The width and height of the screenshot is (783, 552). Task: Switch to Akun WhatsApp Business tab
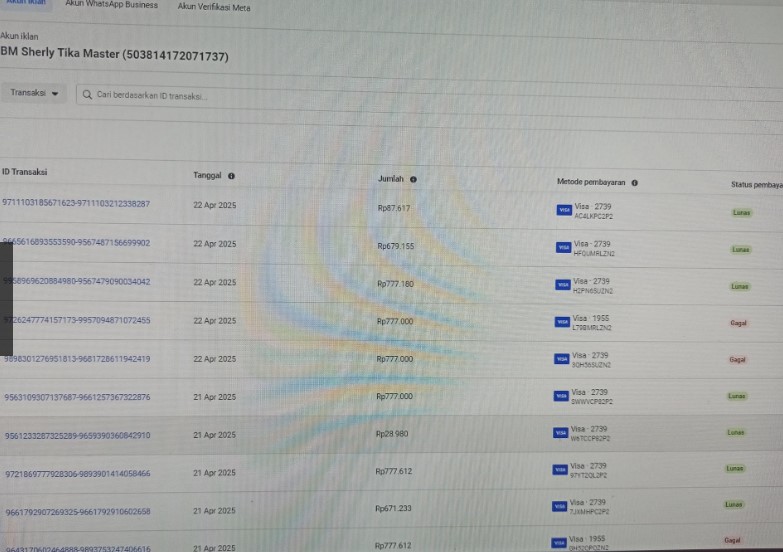111,5
